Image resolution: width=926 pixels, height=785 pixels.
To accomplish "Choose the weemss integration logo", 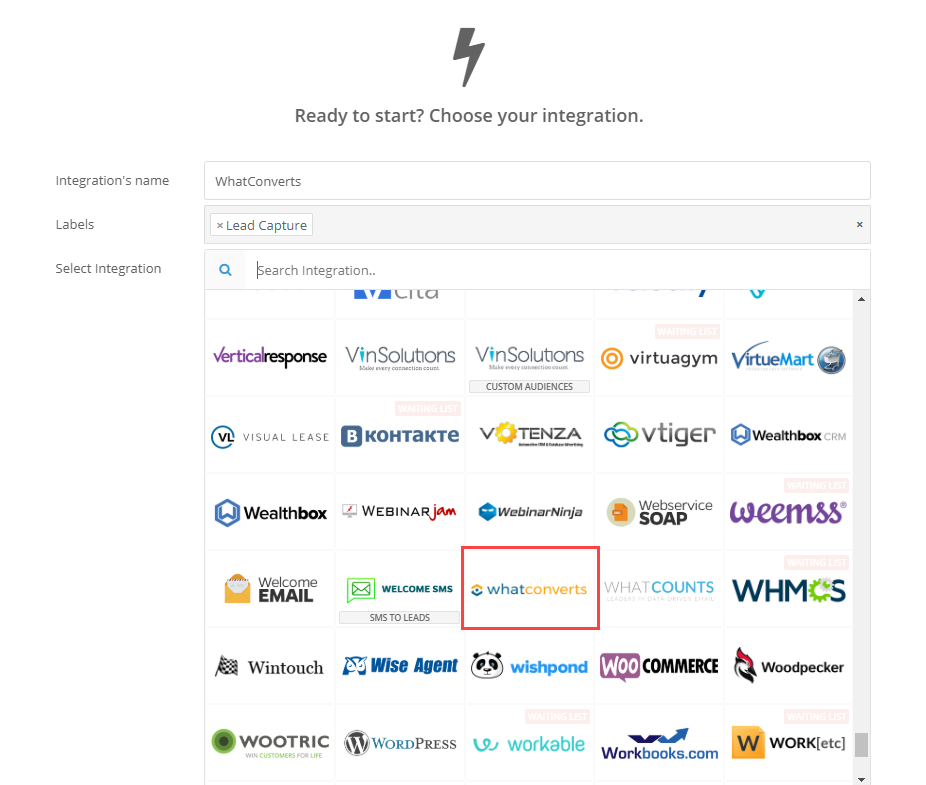I will (x=788, y=512).
